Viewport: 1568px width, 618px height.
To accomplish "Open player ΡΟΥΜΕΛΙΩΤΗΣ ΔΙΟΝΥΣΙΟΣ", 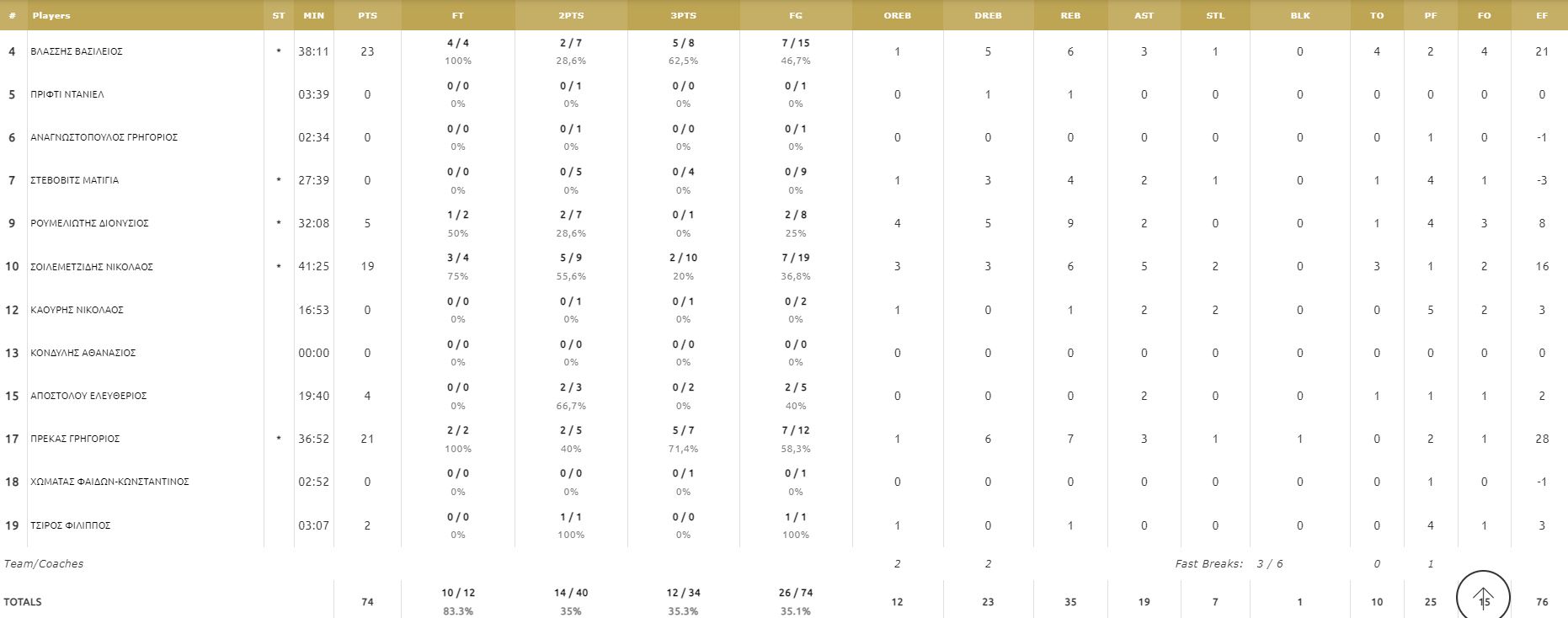I will click(89, 223).
